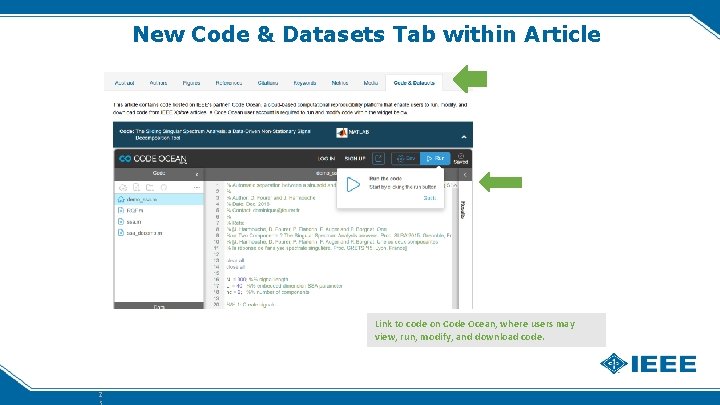720x405 pixels.
Task: Click the new file icon in file toolbar
Action: (136, 187)
